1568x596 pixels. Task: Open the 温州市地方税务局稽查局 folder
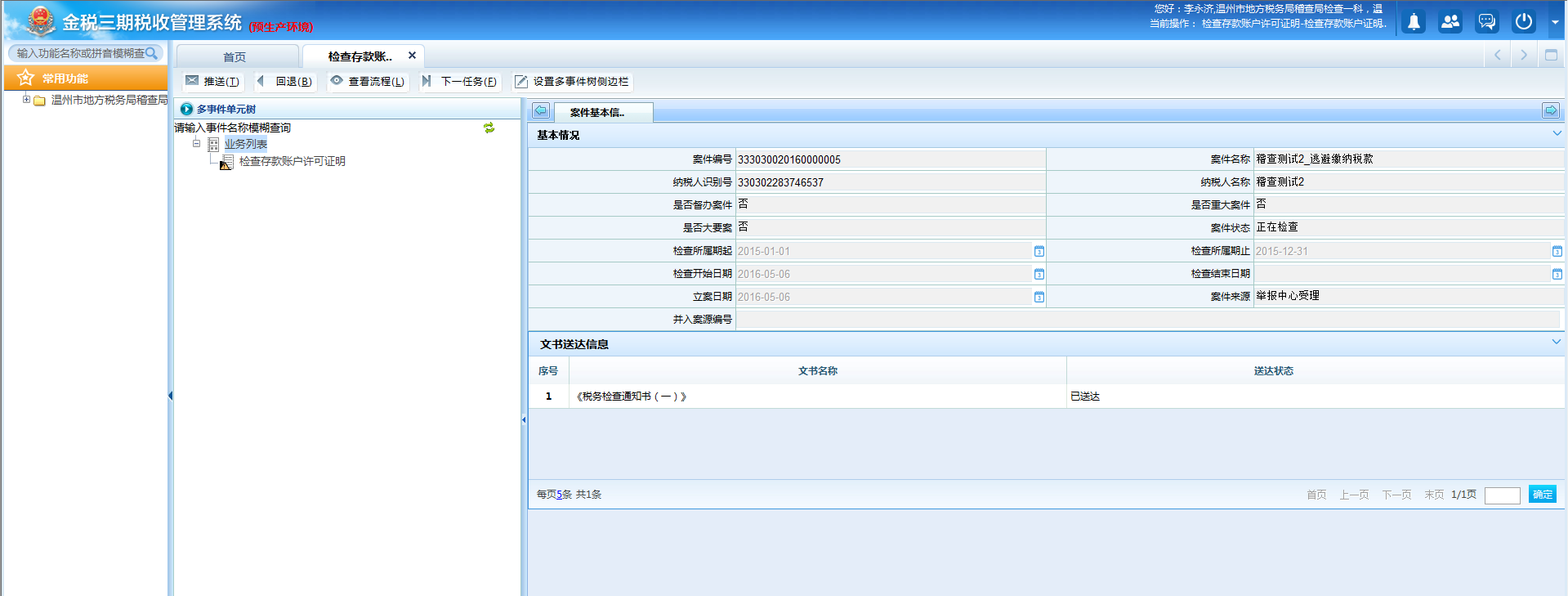(109, 100)
